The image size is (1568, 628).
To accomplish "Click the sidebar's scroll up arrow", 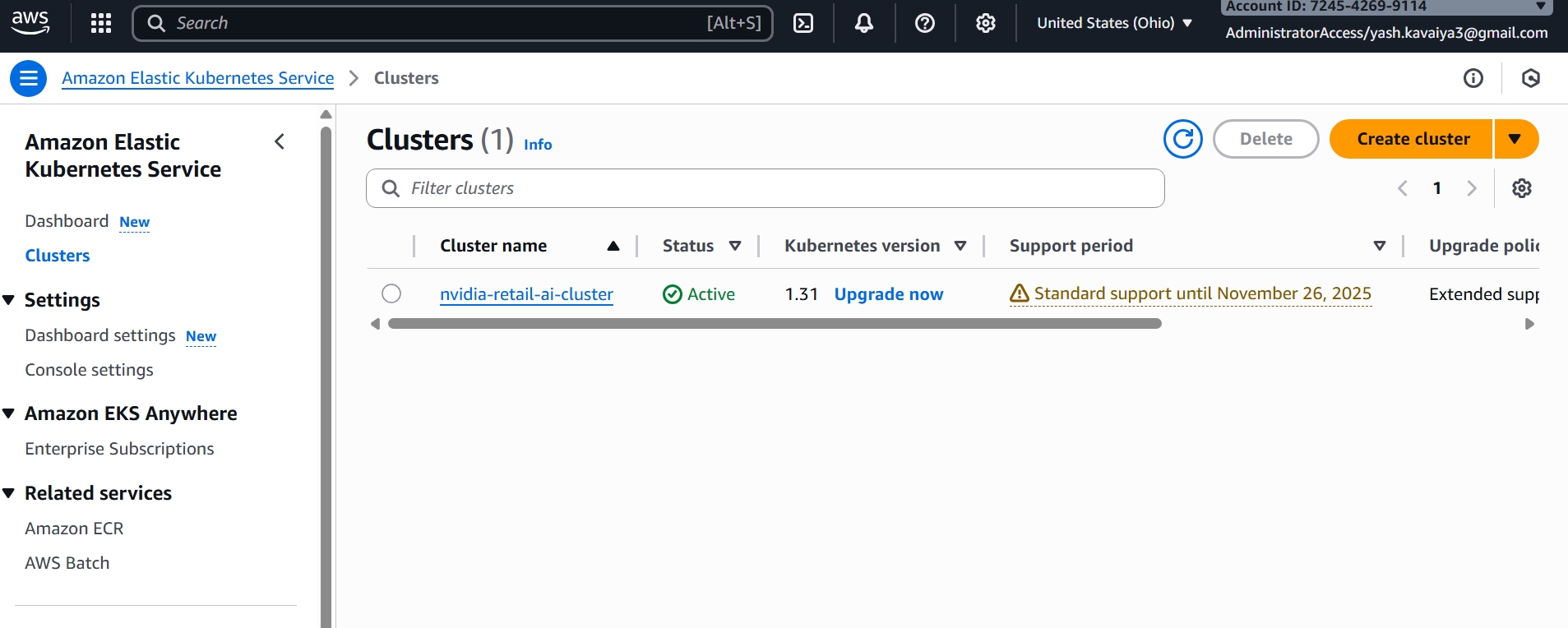I will click(x=326, y=114).
